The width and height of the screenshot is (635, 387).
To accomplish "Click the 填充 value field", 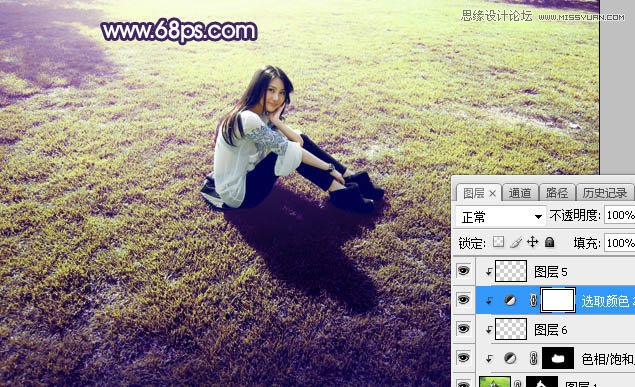I will (620, 243).
